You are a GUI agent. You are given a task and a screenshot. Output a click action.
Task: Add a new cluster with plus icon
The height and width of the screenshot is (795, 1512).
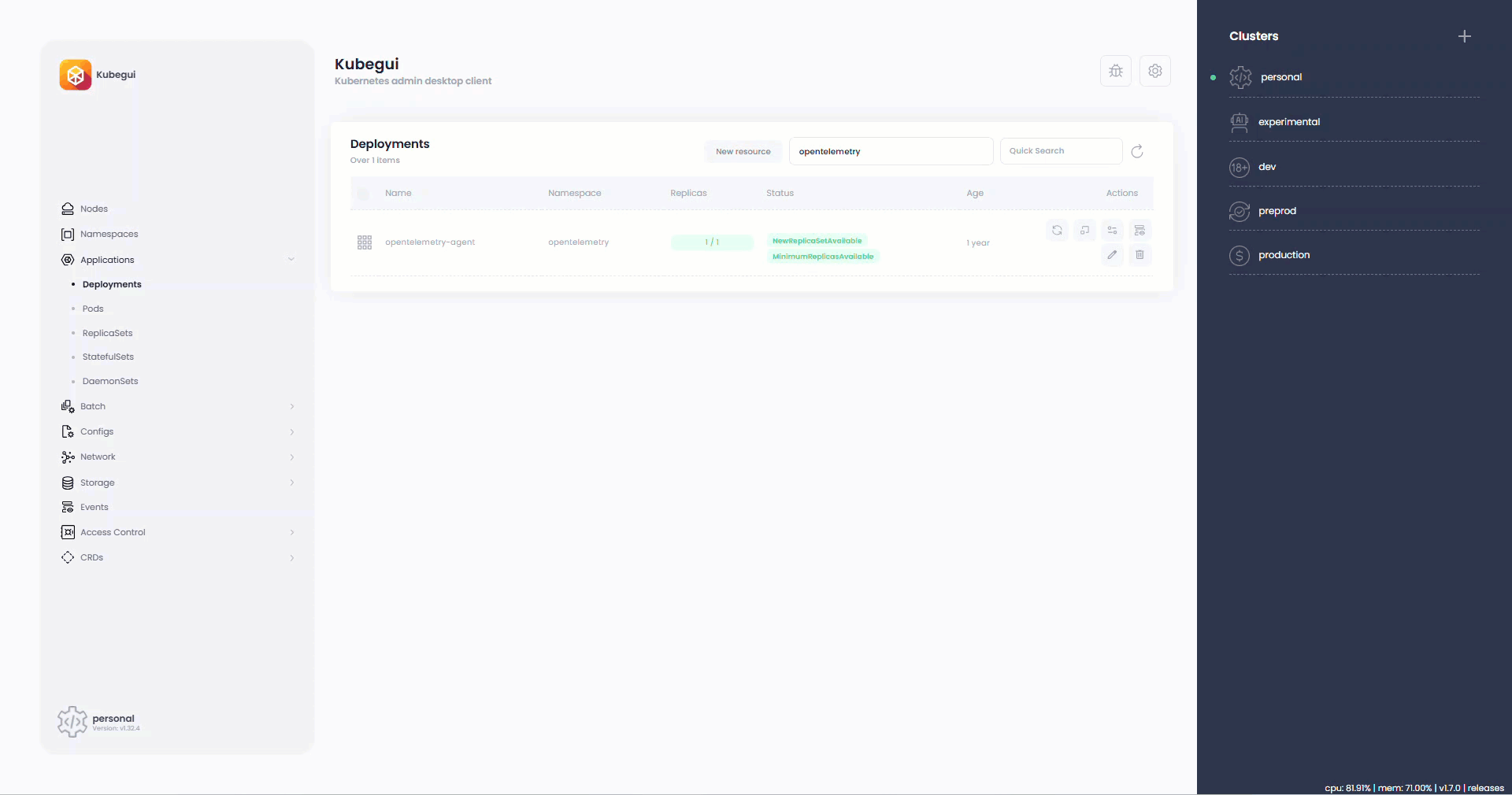click(x=1465, y=36)
